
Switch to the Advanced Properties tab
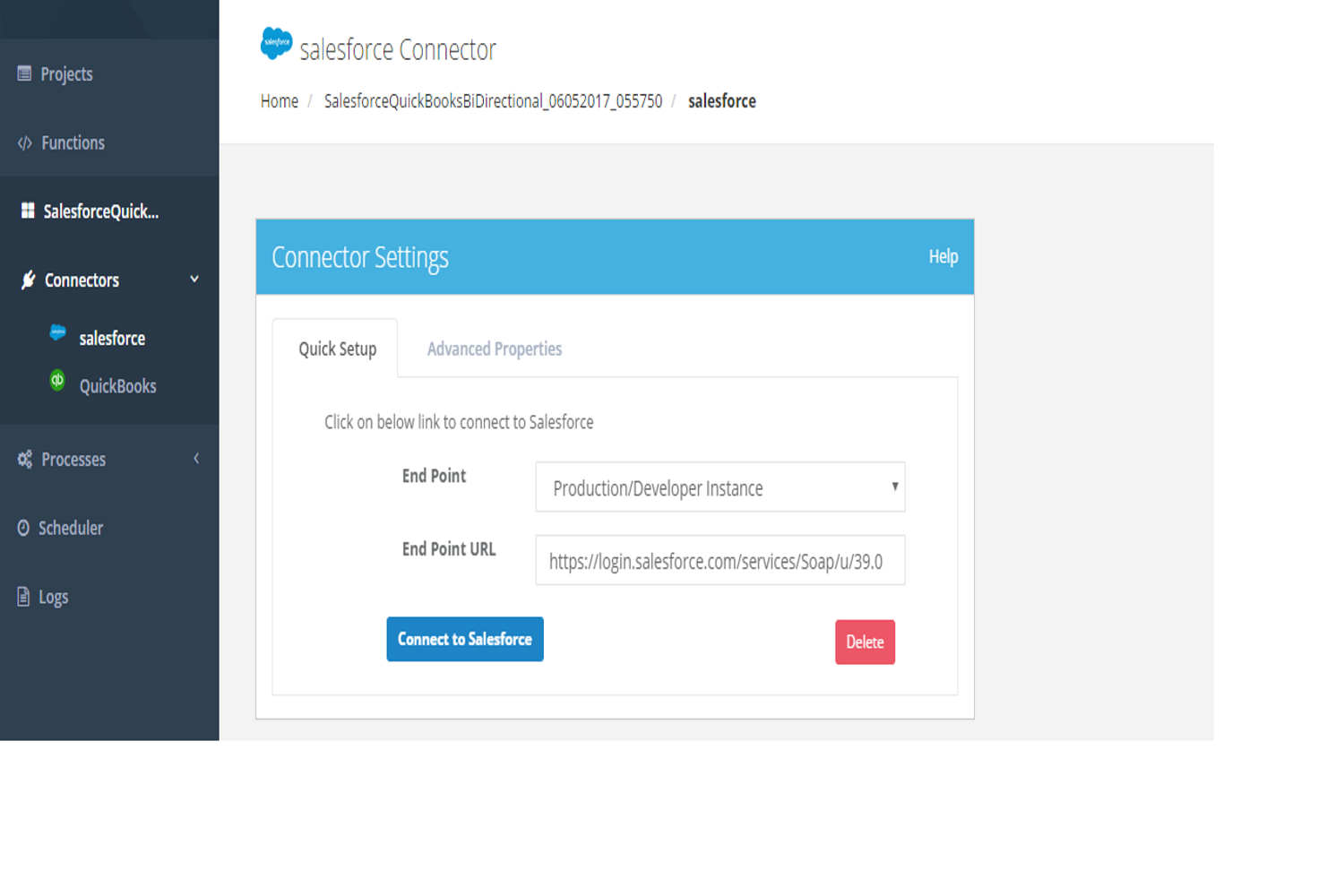(x=494, y=349)
